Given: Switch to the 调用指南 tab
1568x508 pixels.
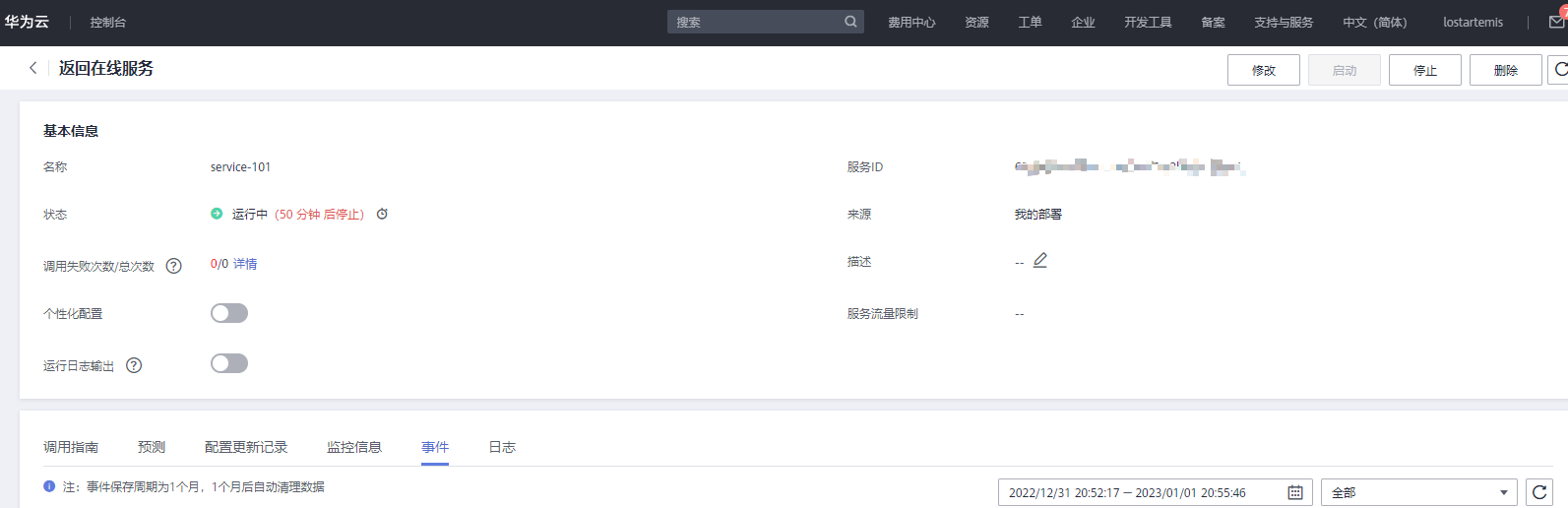Looking at the screenshot, I should click(71, 447).
